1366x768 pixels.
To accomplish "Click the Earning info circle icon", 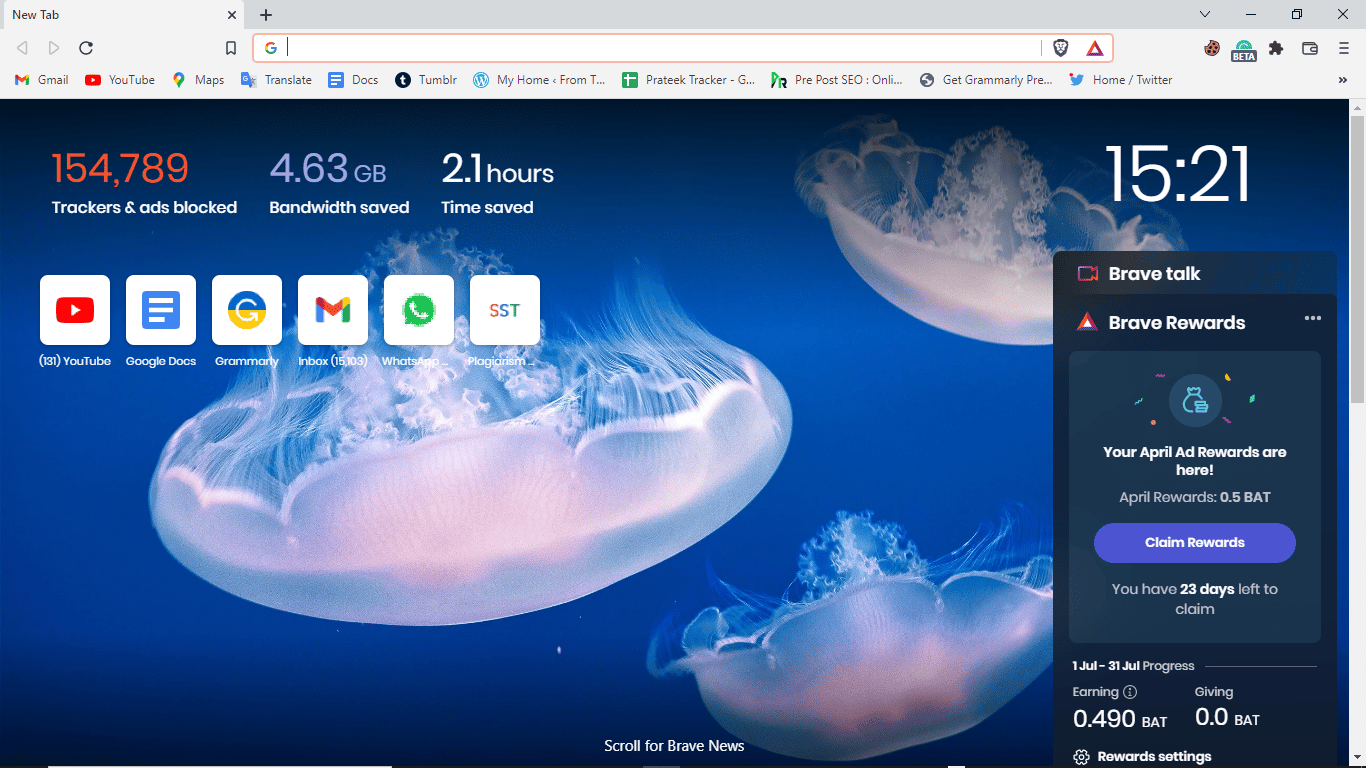I will click(1130, 692).
